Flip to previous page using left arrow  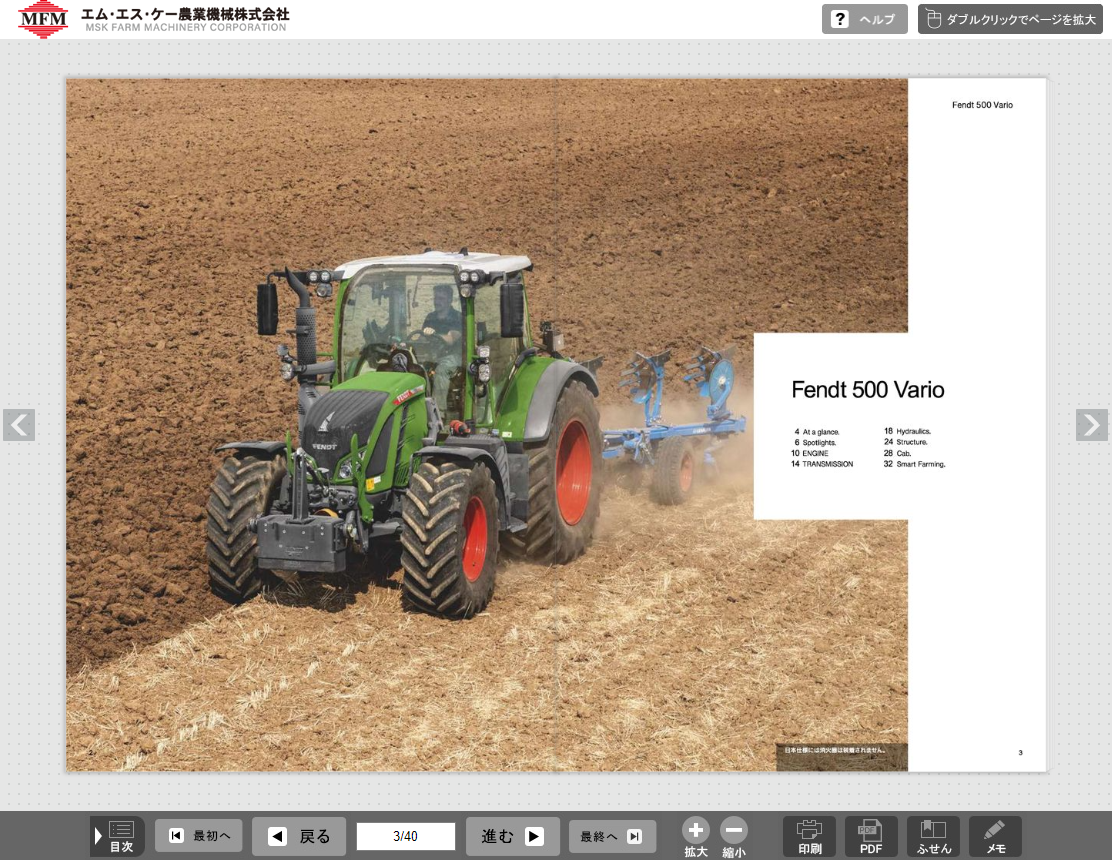[x=19, y=425]
